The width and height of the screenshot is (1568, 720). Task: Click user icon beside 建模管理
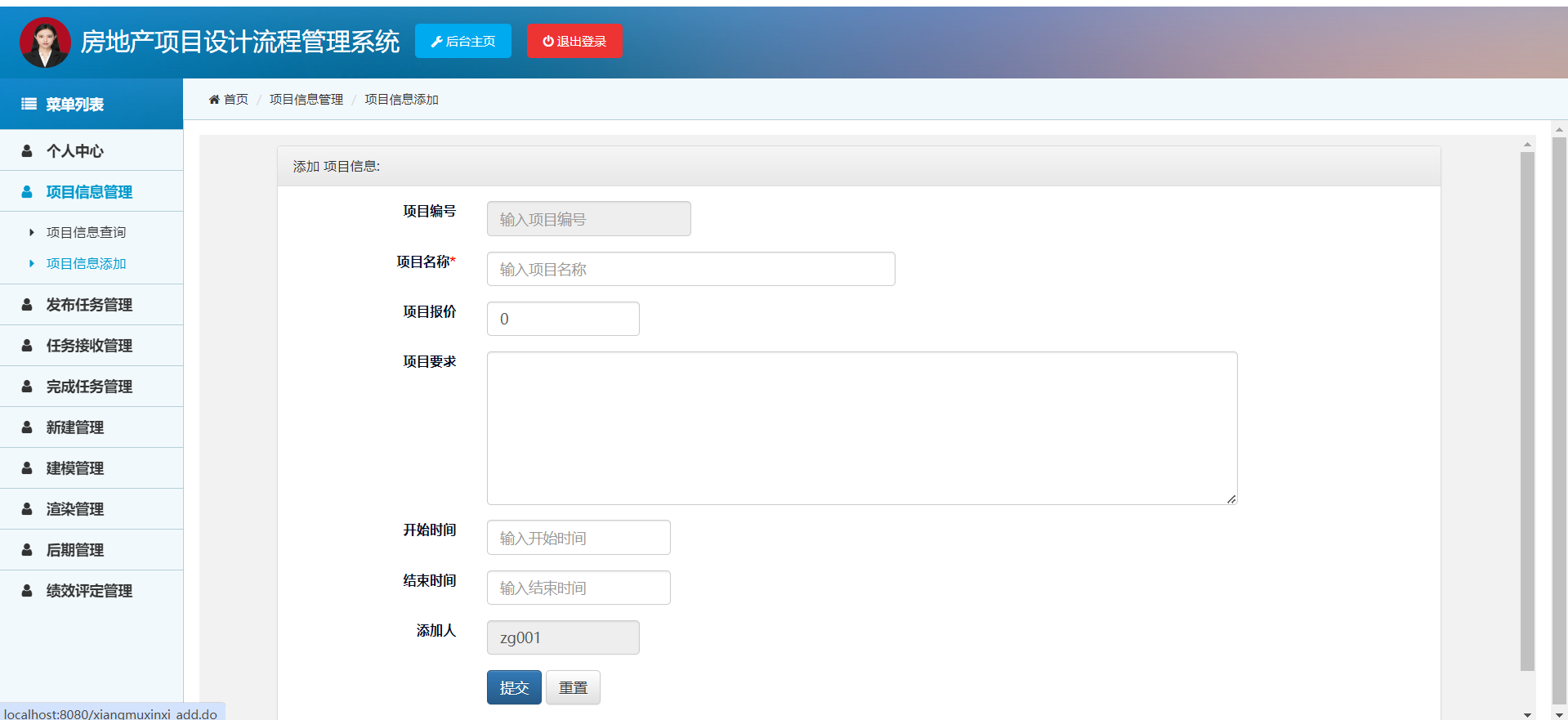pyautogui.click(x=27, y=468)
